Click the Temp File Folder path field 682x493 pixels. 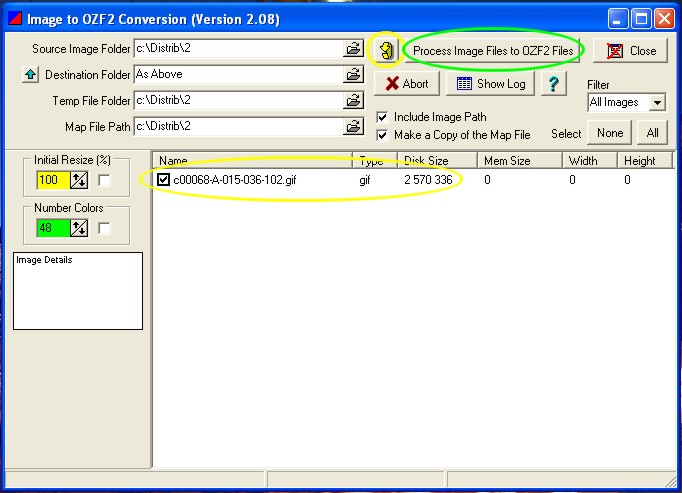click(x=238, y=101)
